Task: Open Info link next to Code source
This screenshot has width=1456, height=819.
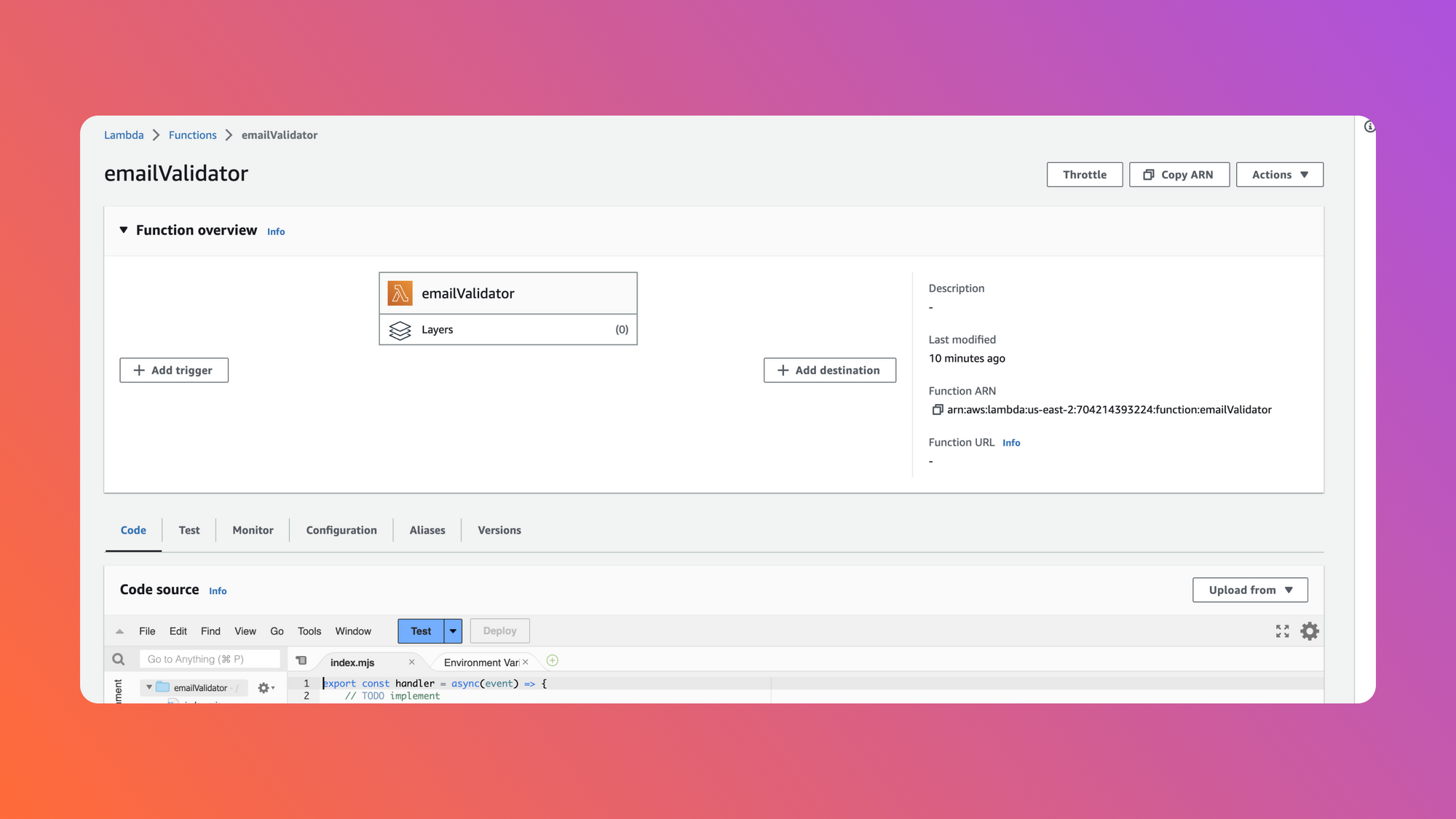Action: [218, 591]
